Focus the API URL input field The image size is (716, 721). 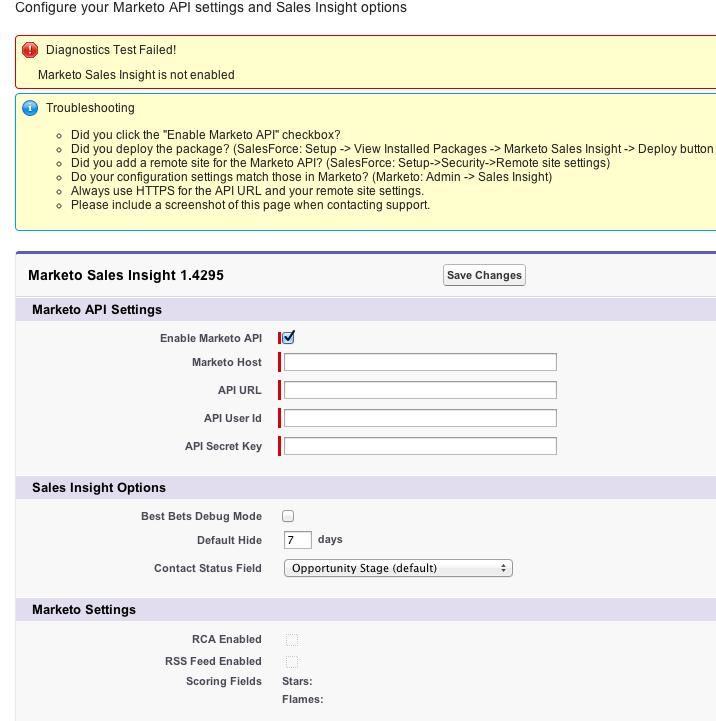(x=420, y=390)
